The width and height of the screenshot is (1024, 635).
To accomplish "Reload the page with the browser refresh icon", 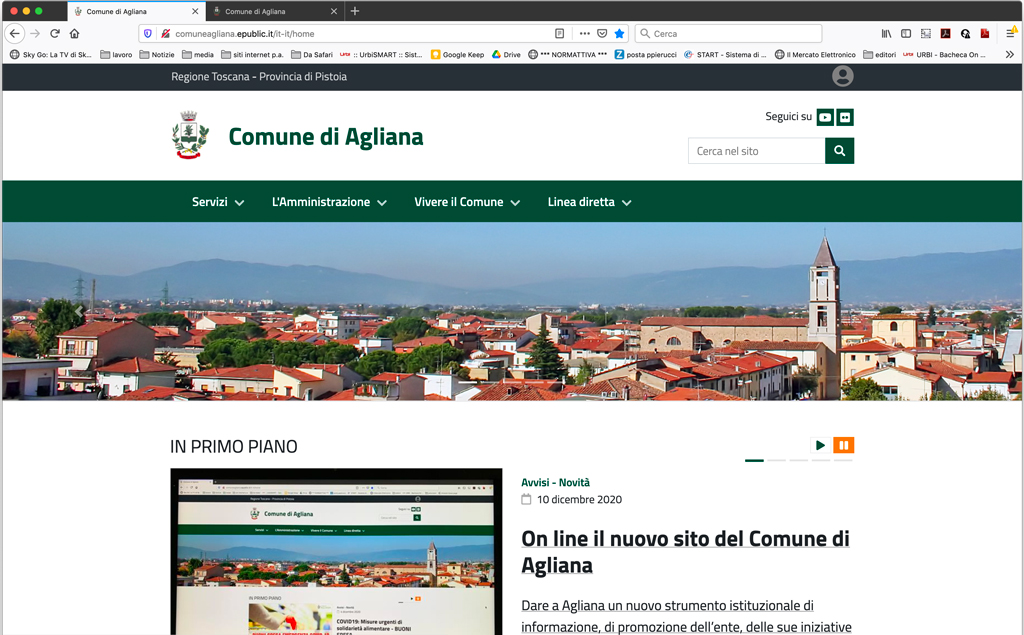I will pyautogui.click(x=54, y=33).
